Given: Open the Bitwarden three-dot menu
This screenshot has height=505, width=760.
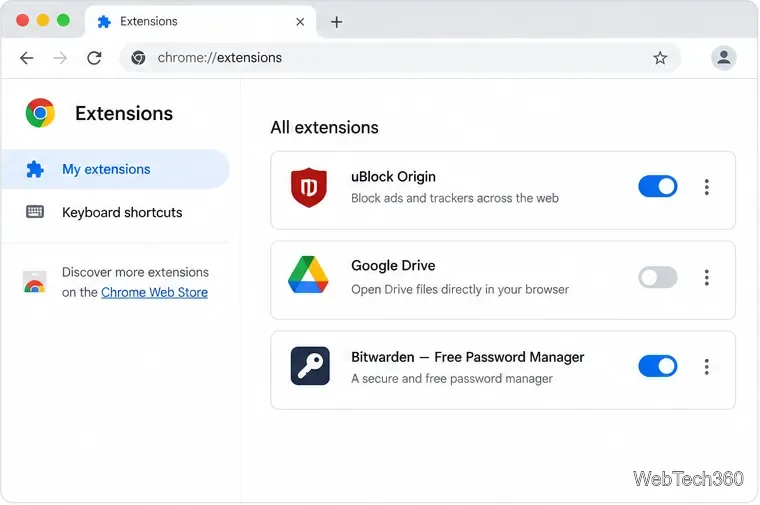Looking at the screenshot, I should click(x=707, y=367).
